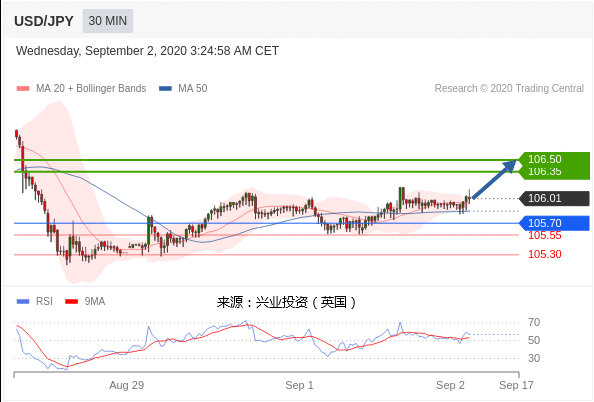Toggle the MA 20 + Bollinger Bands legend
Viewport: 594px width, 402px height.
coord(81,88)
